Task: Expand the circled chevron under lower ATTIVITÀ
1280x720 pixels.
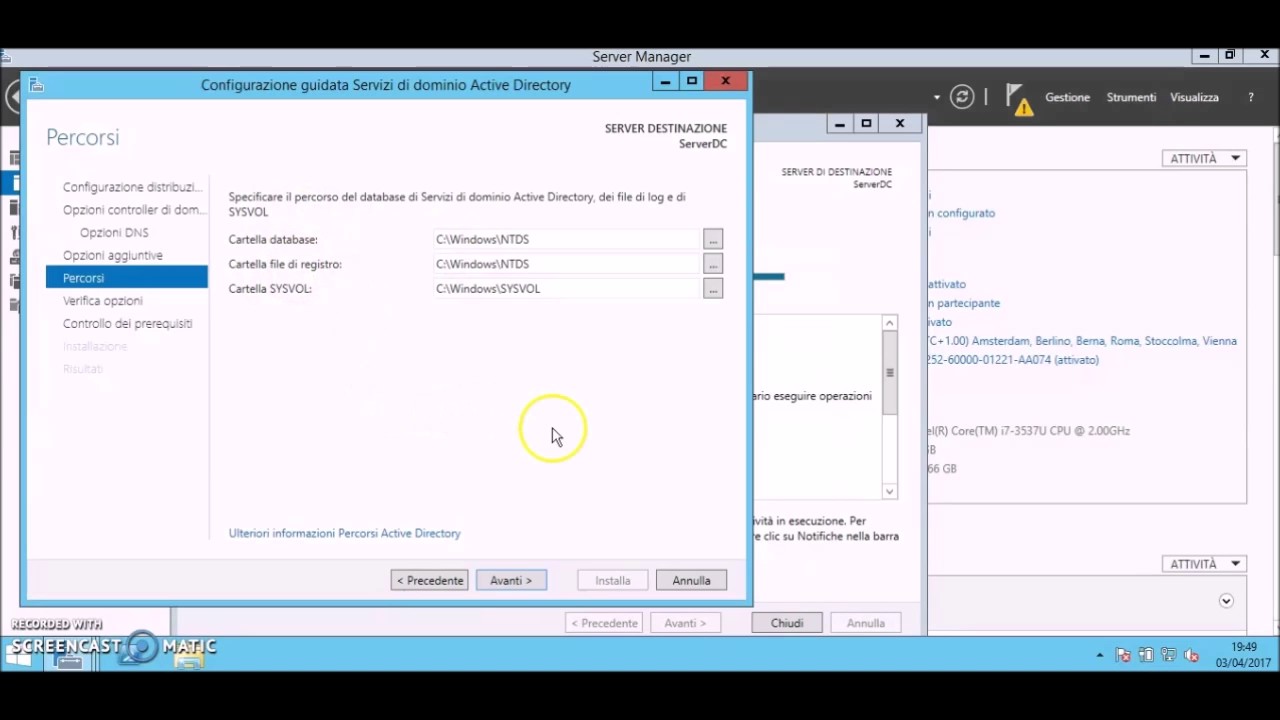Action: 1226,601
